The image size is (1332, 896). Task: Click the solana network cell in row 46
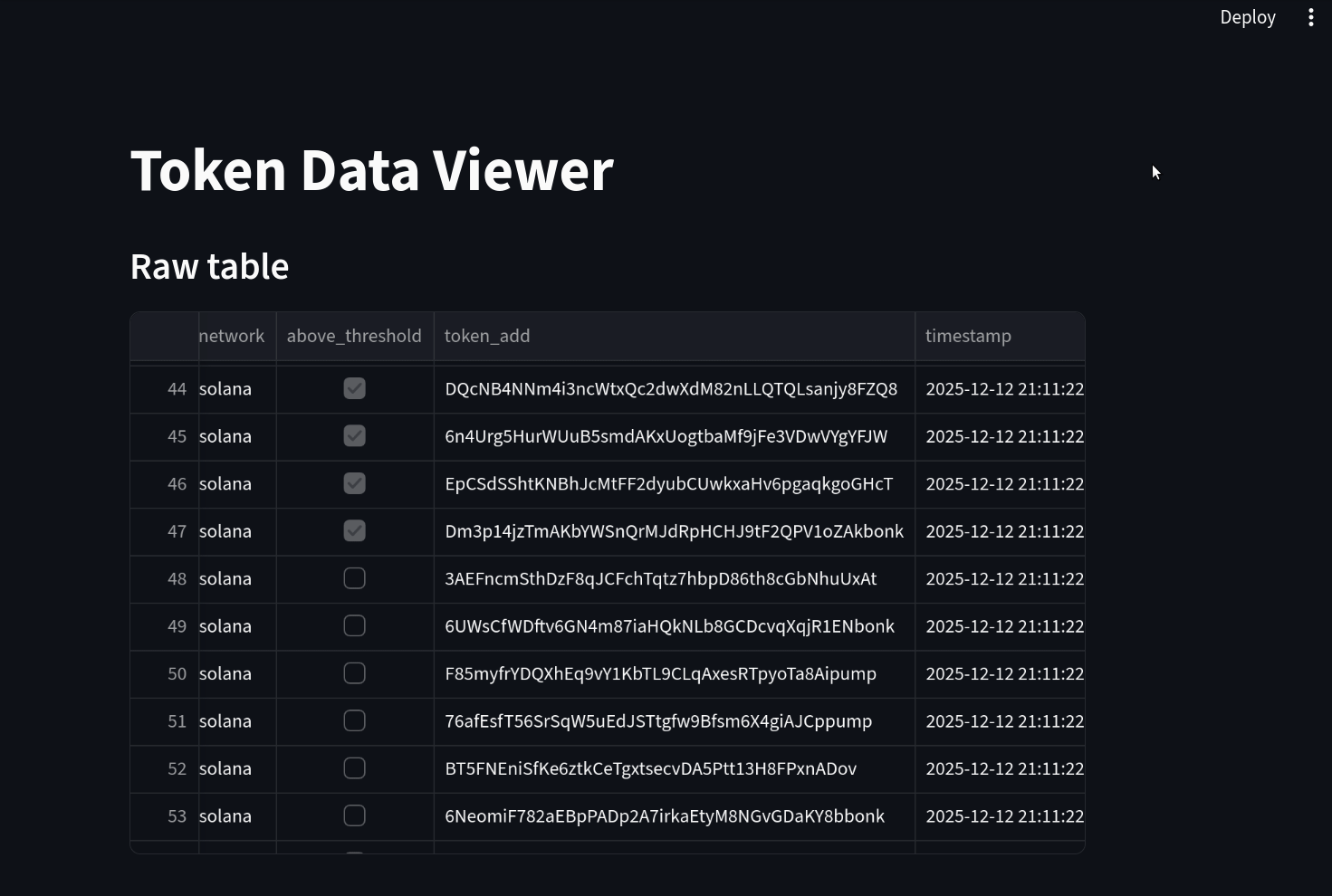(x=225, y=483)
